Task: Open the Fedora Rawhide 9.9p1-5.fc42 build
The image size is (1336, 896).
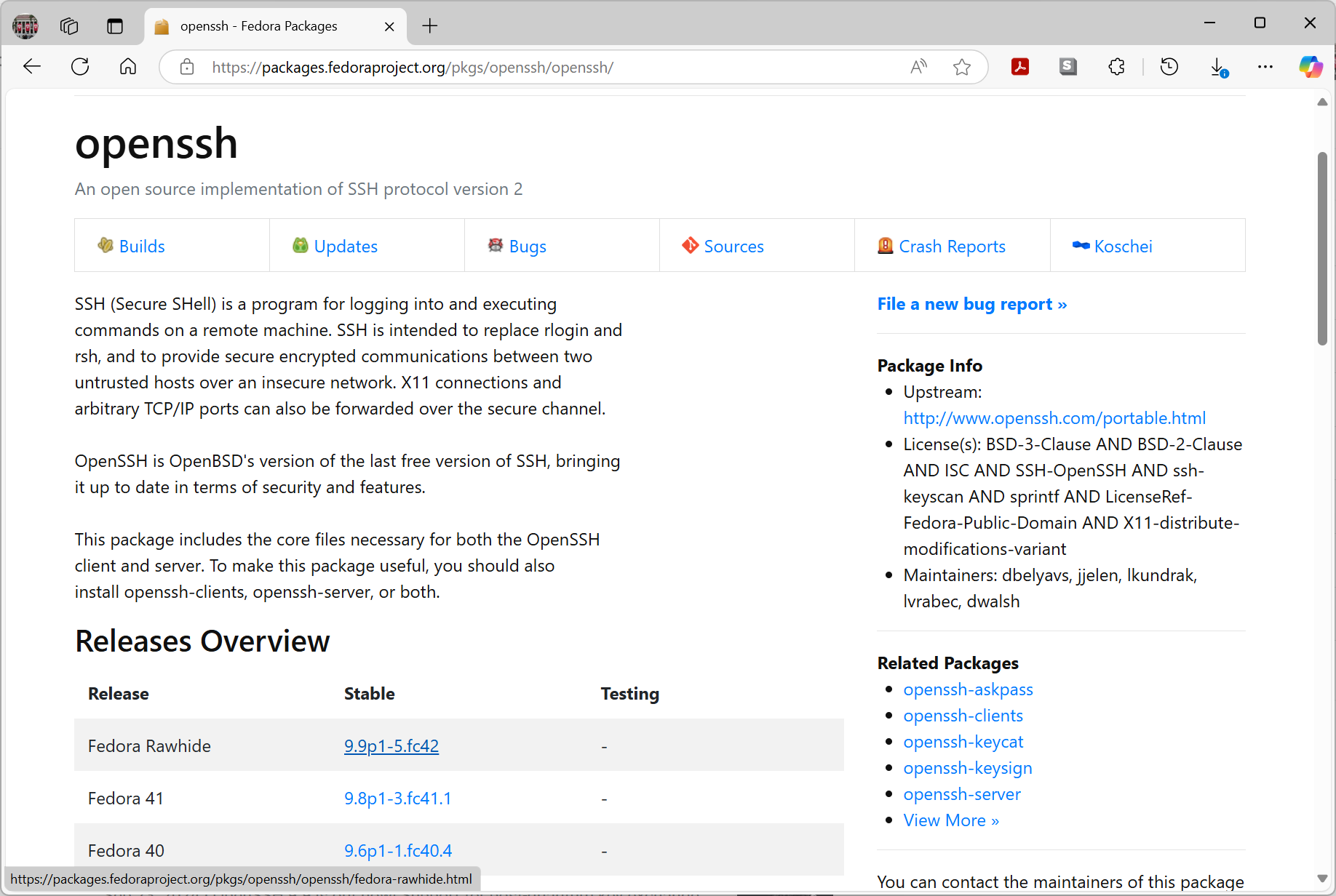Action: (391, 745)
